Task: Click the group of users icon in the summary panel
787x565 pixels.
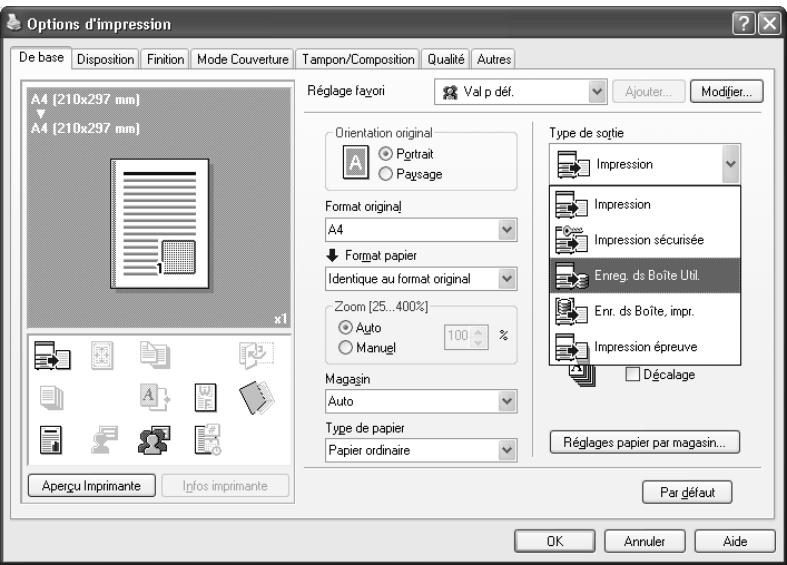Action: coord(154,440)
